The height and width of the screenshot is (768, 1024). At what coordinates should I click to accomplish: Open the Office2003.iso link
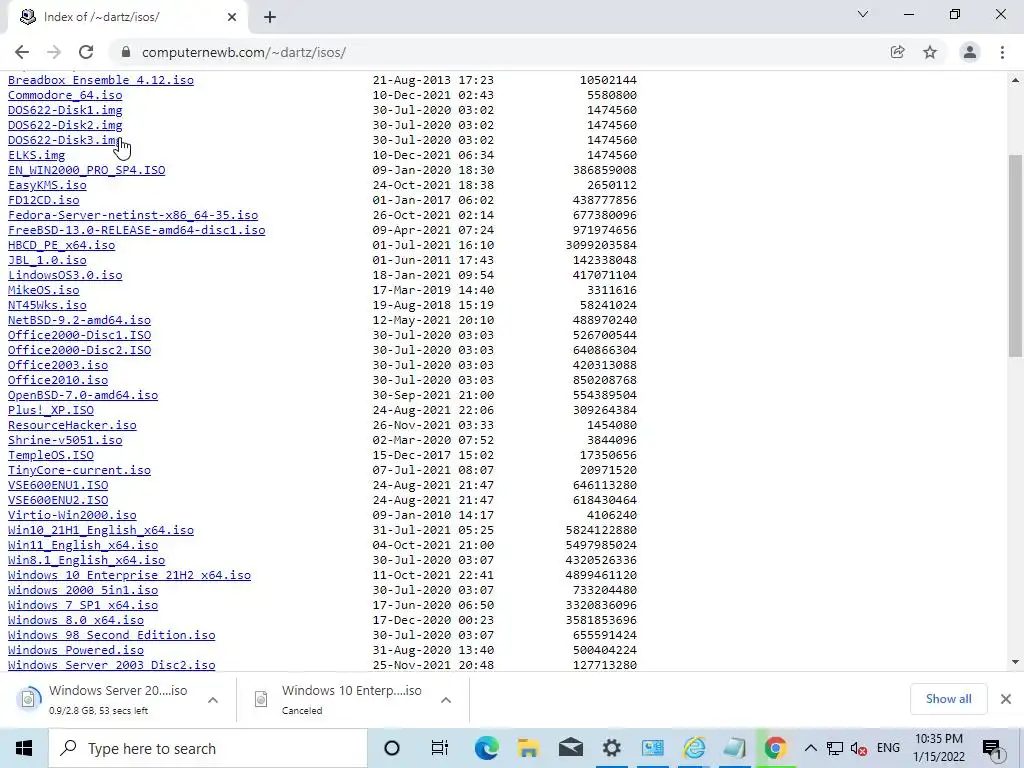[x=57, y=365]
